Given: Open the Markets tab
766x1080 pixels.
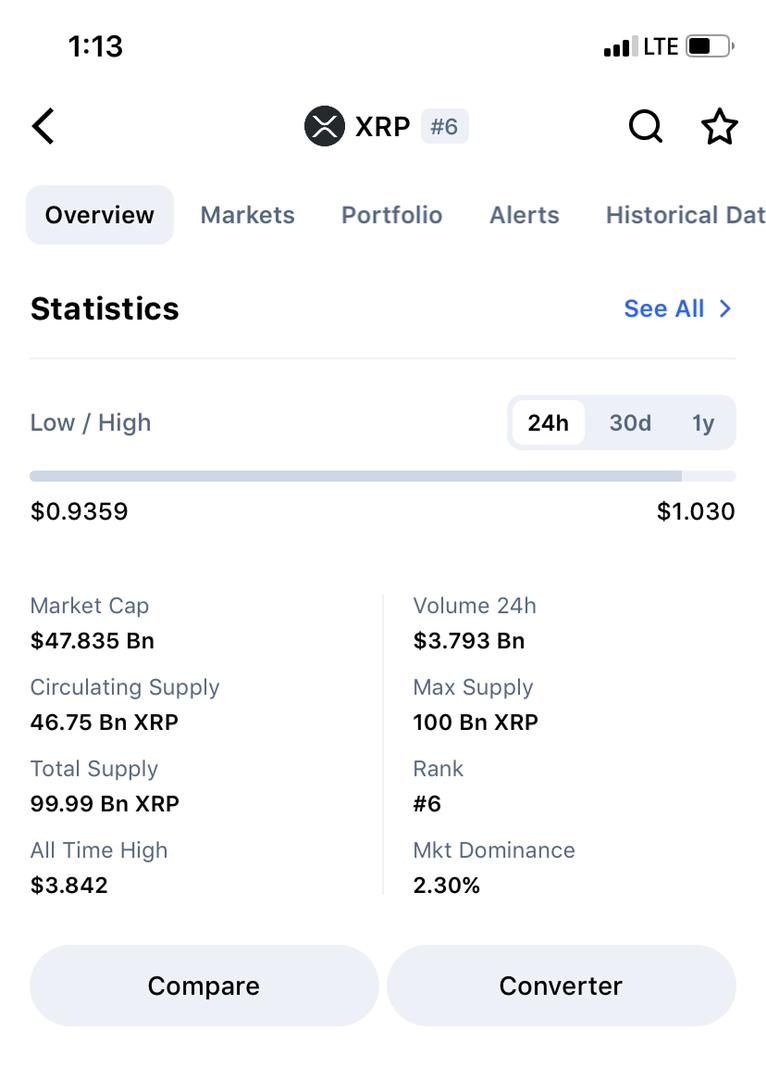Looking at the screenshot, I should pos(247,215).
